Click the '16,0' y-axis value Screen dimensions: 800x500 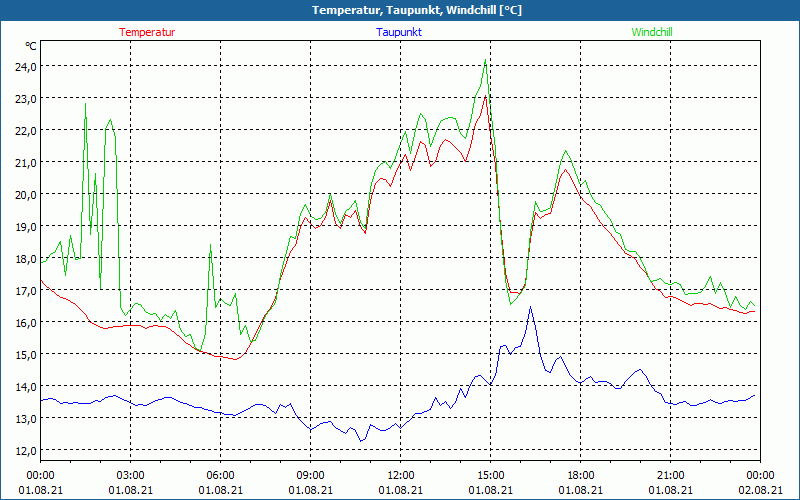tap(26, 322)
